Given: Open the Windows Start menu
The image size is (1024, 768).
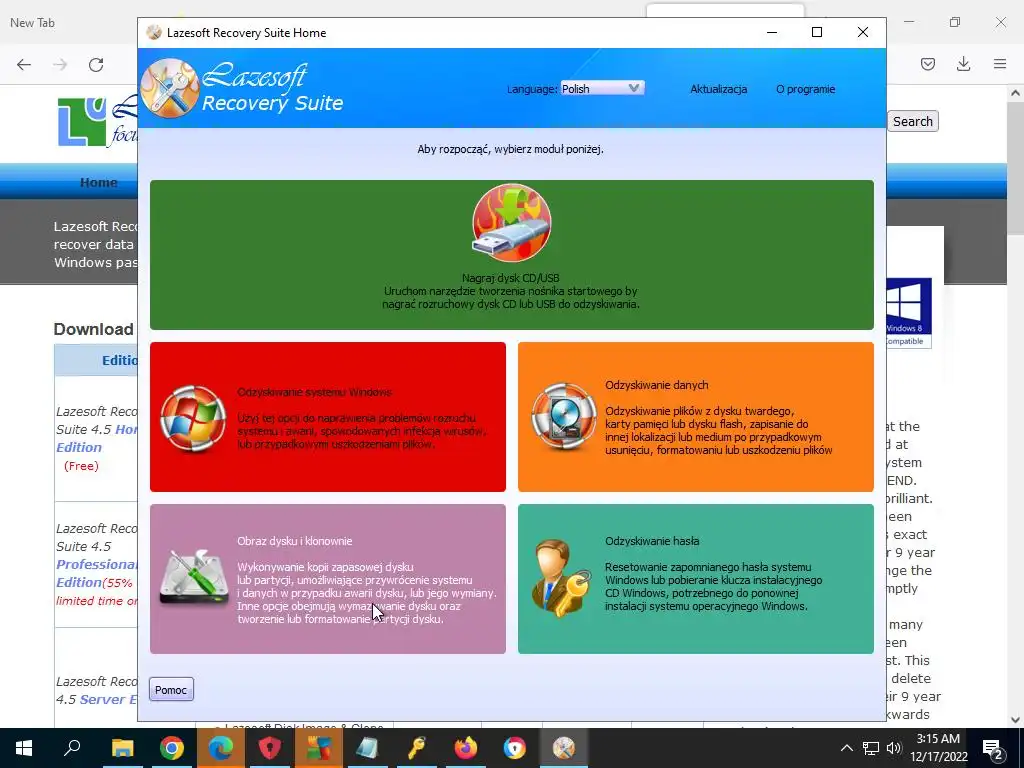Looking at the screenshot, I should [x=24, y=748].
